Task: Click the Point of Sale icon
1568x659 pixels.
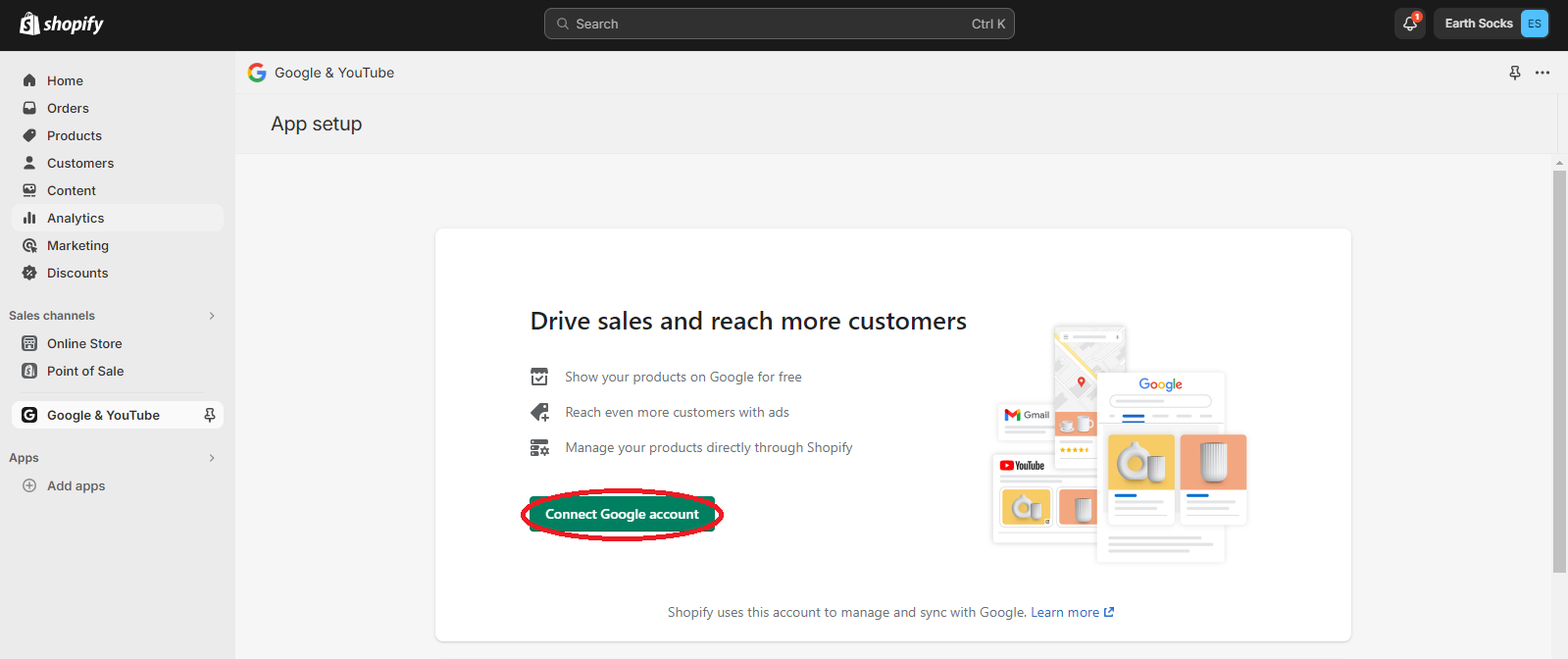Action: [x=29, y=371]
